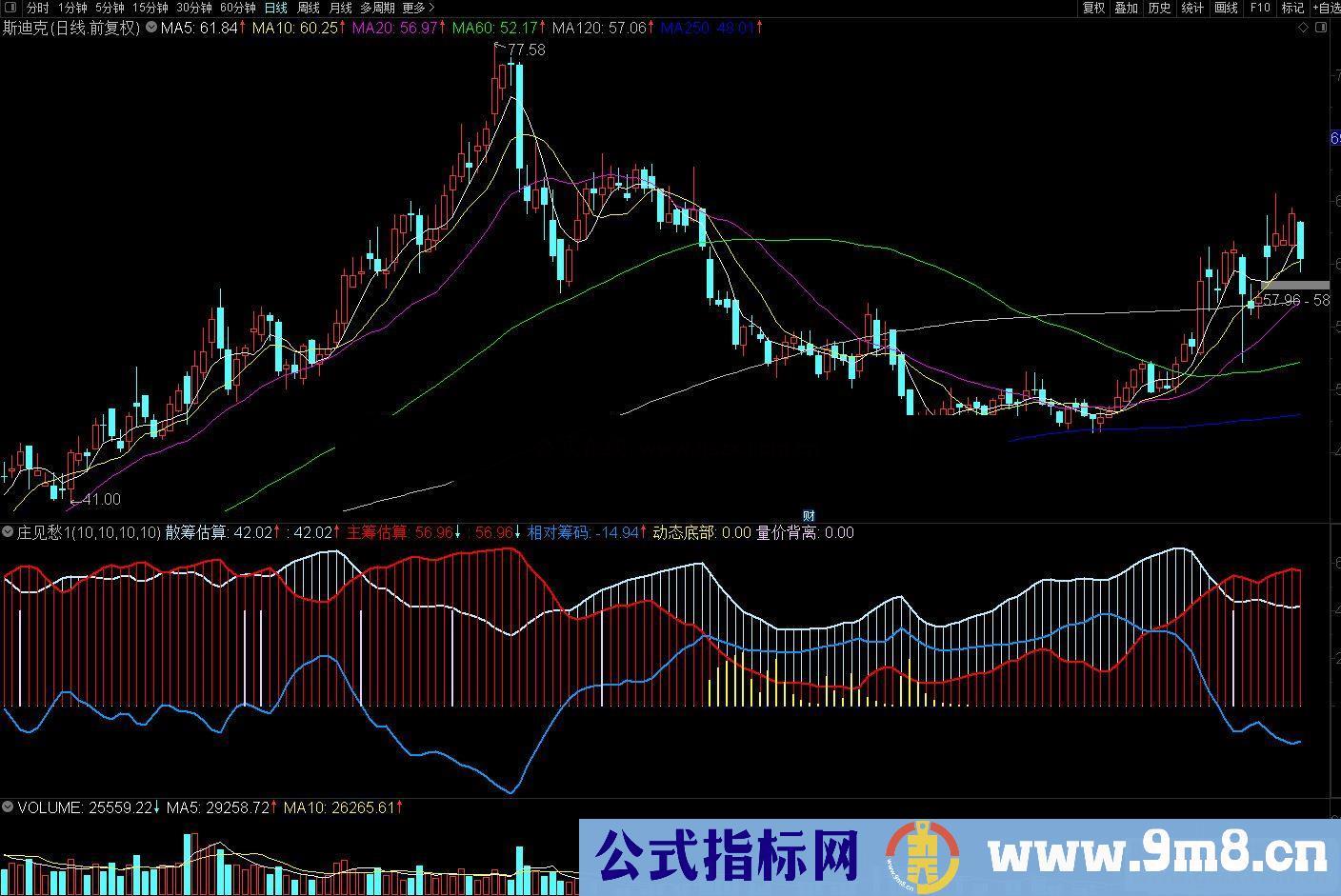Open the 历史 history view

click(1158, 7)
